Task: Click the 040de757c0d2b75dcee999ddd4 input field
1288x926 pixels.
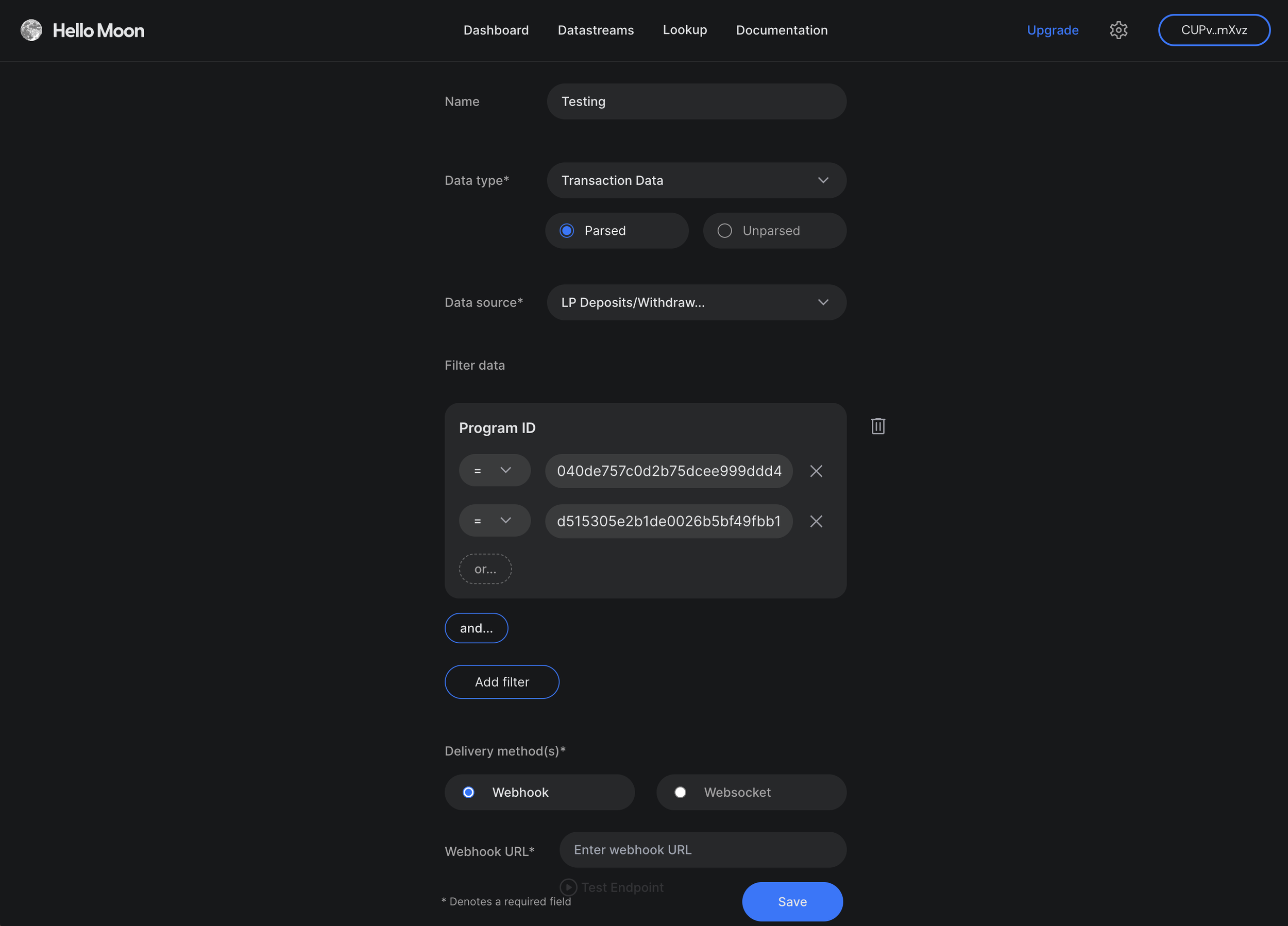Action: tap(668, 471)
